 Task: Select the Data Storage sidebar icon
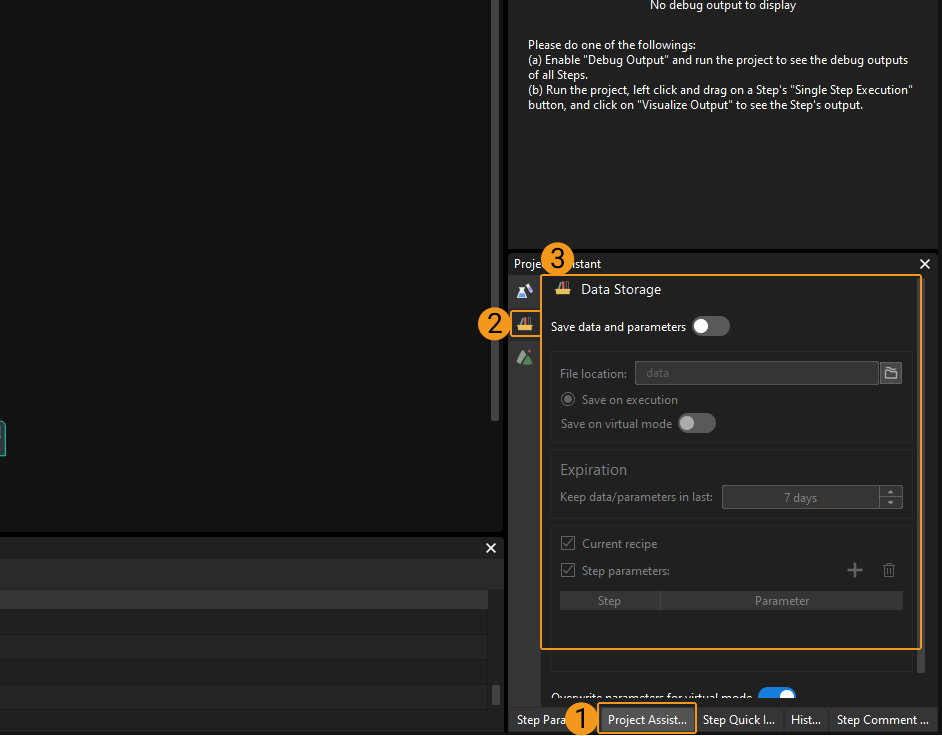[x=525, y=324]
